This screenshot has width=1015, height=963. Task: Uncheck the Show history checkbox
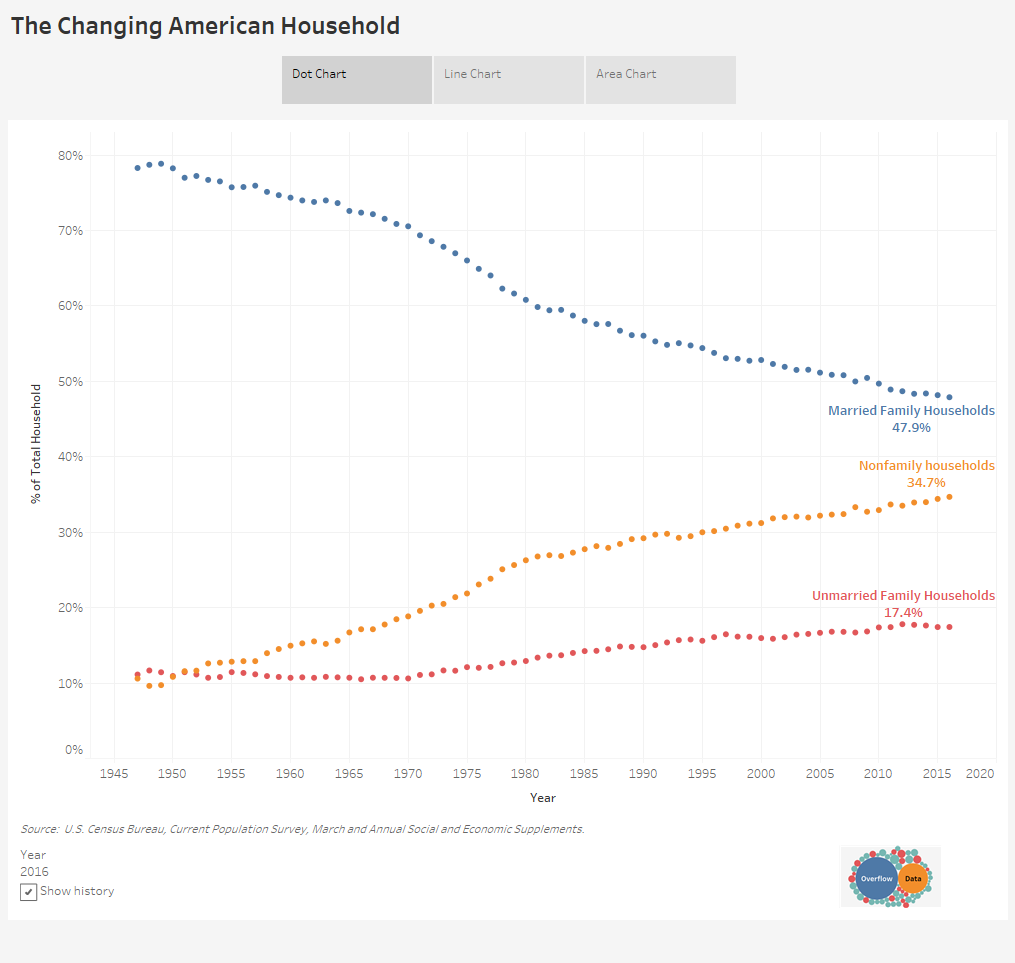click(x=28, y=891)
